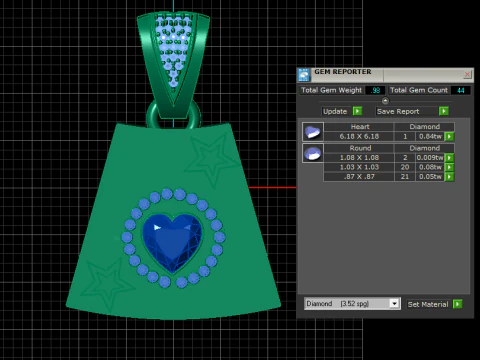Select the pavé-set bail at the top
The height and width of the screenshot is (360, 480).
[173, 65]
